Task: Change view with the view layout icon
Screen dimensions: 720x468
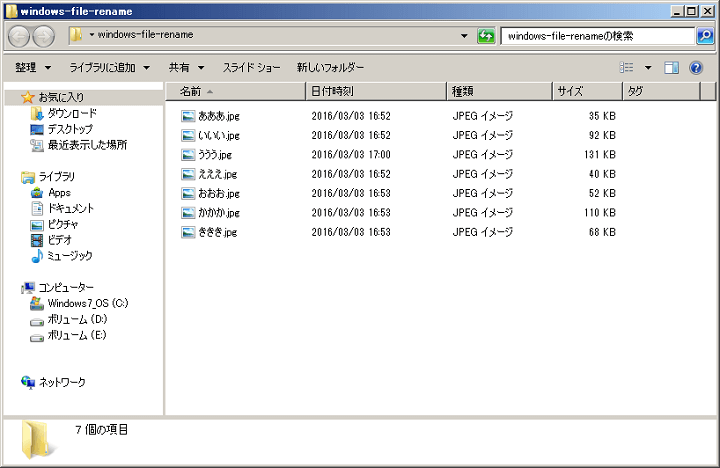Action: (626, 68)
